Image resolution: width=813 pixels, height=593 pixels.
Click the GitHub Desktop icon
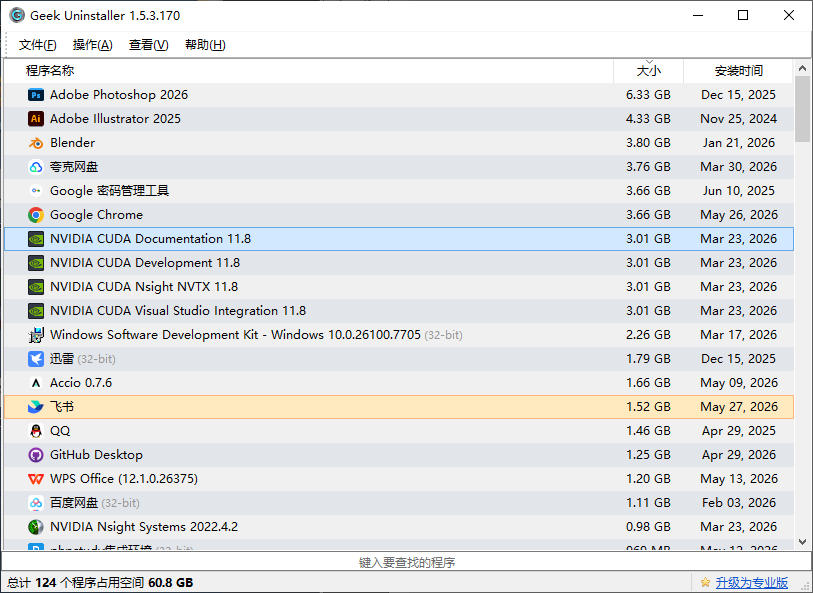pos(36,455)
